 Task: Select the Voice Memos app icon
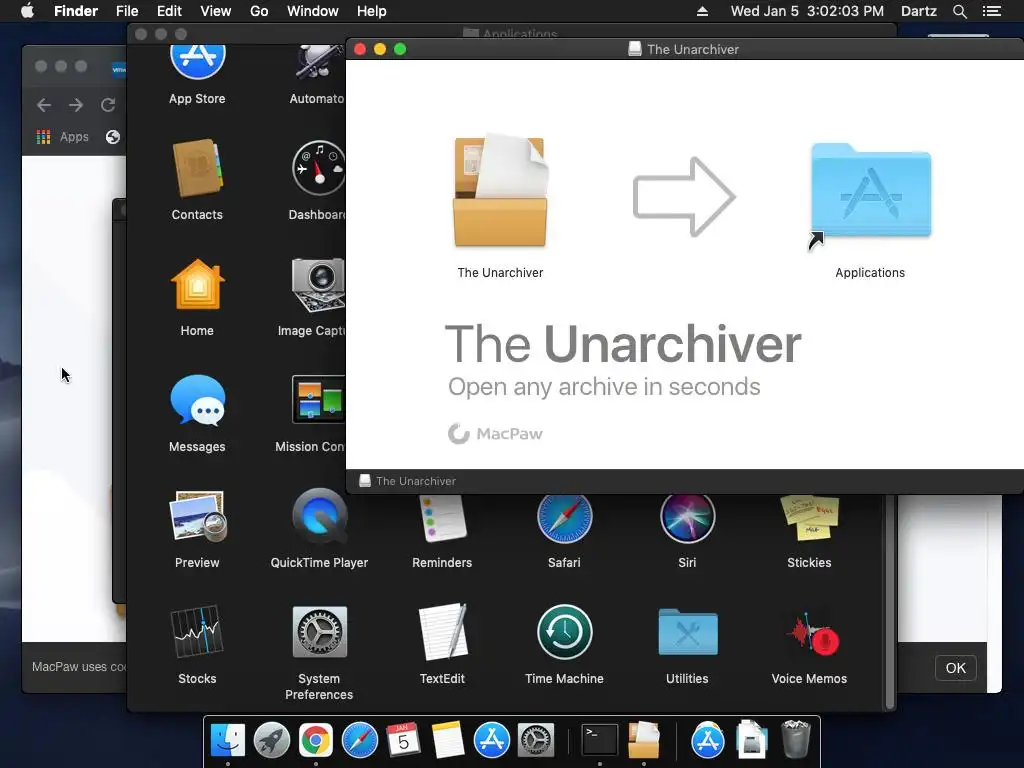[810, 633]
